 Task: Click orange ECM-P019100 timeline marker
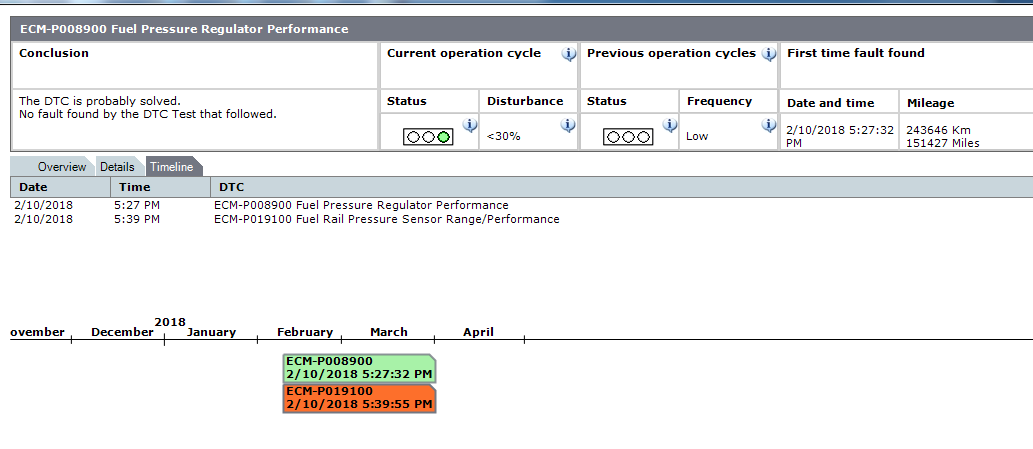[x=359, y=398]
